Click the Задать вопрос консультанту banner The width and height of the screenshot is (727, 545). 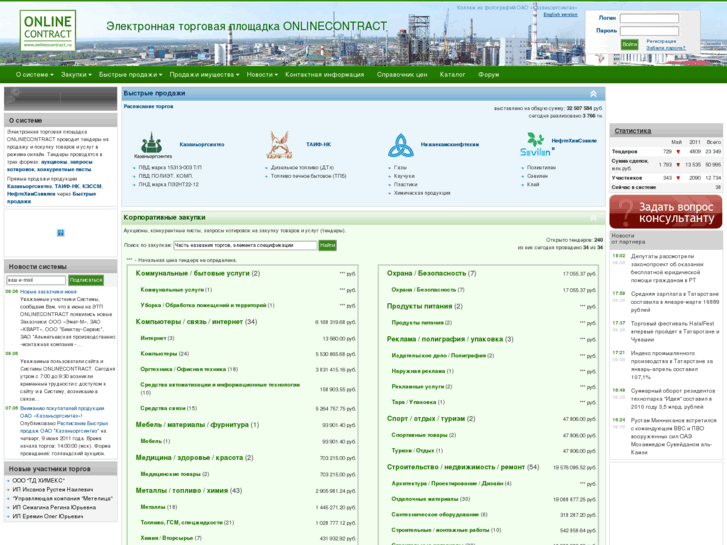[x=666, y=212]
